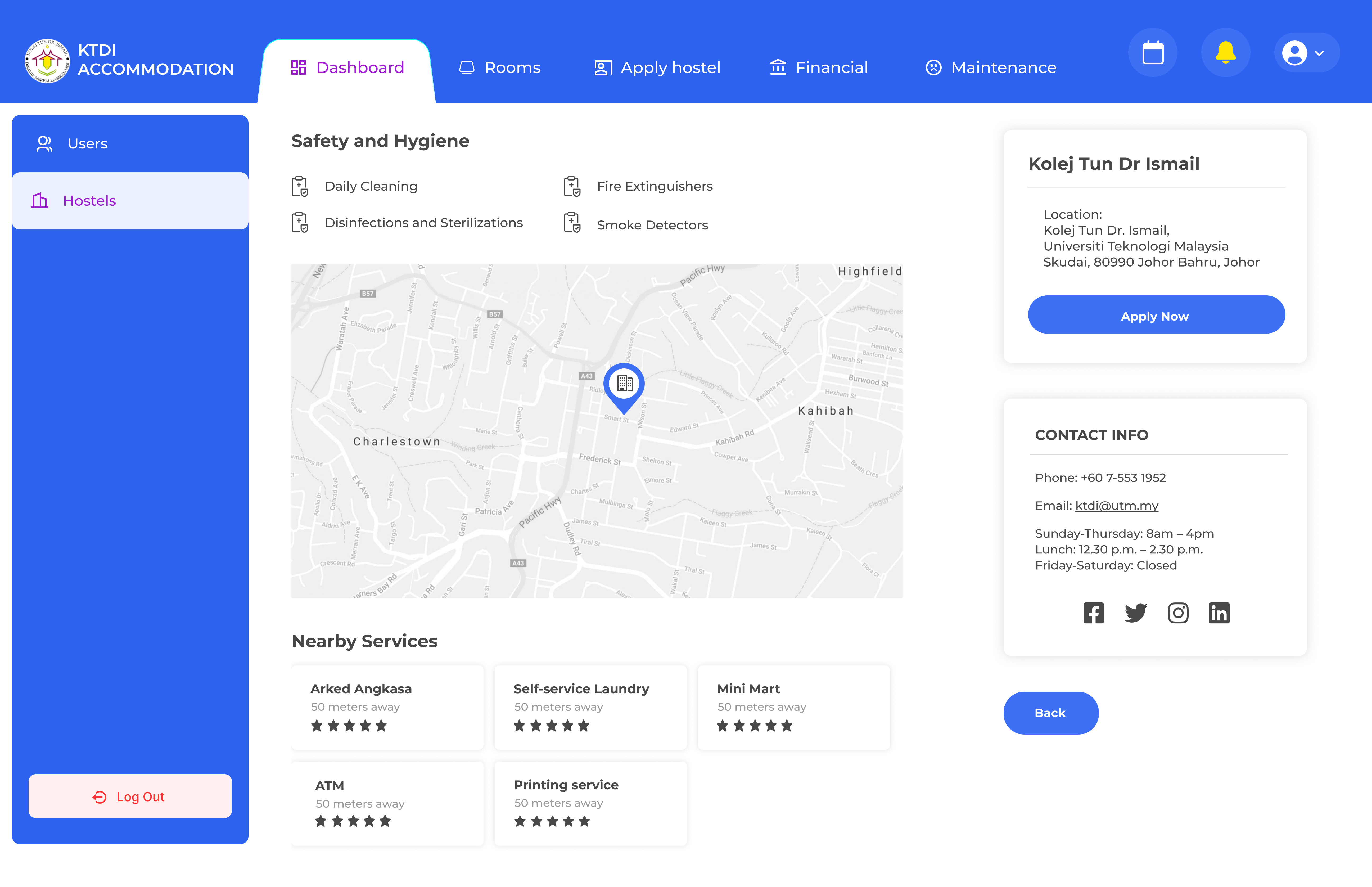Click the Instagram icon
Viewport: 1372px width, 887px height.
pyautogui.click(x=1178, y=613)
